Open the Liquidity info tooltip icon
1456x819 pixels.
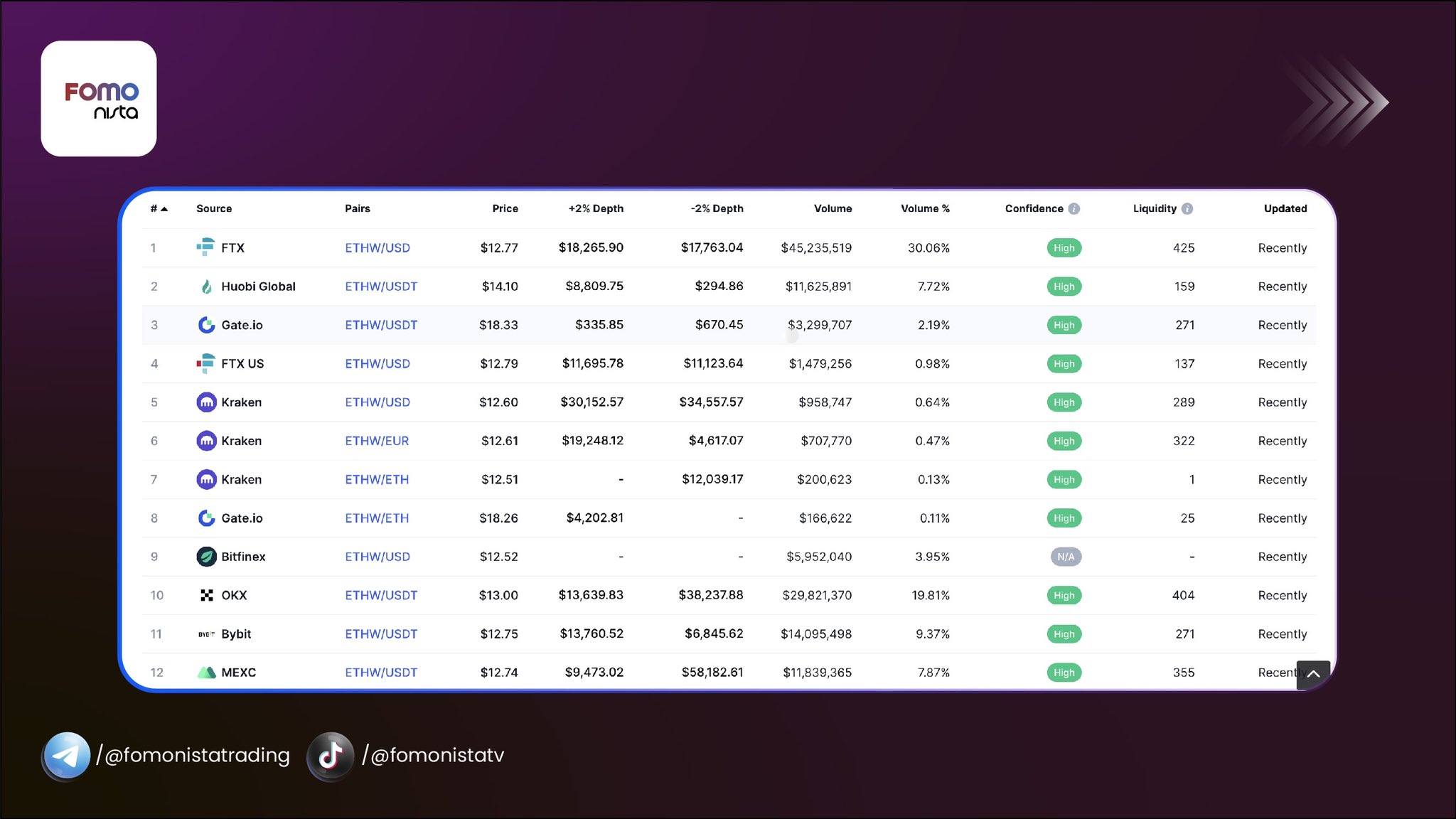point(1187,208)
